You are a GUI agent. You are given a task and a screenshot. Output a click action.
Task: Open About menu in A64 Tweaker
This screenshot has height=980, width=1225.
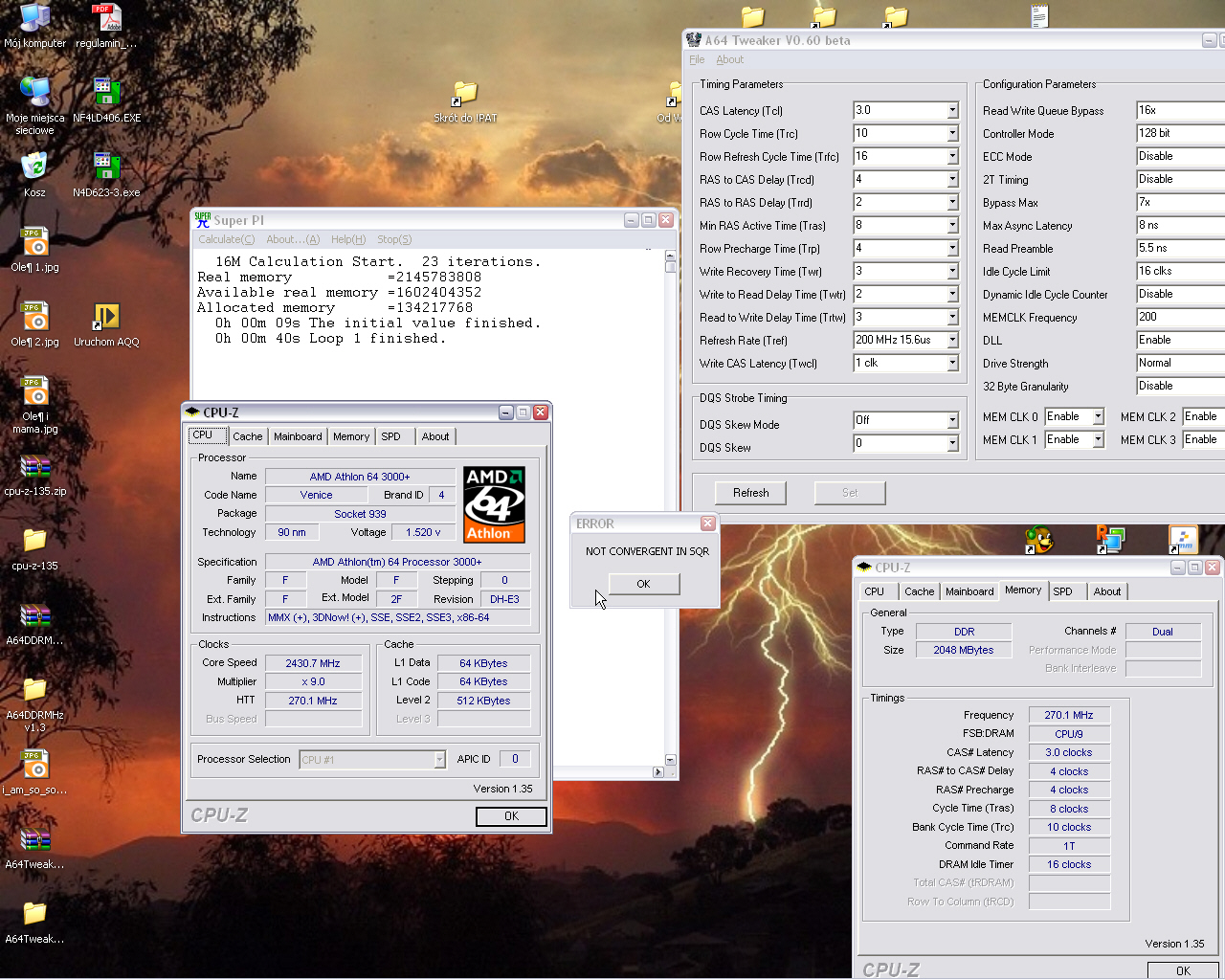tap(730, 59)
